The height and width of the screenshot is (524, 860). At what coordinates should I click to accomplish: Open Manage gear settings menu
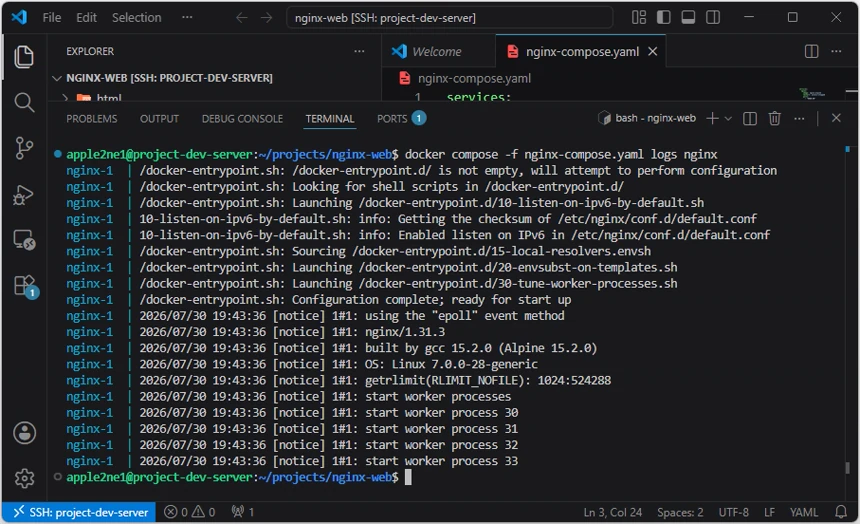24,478
